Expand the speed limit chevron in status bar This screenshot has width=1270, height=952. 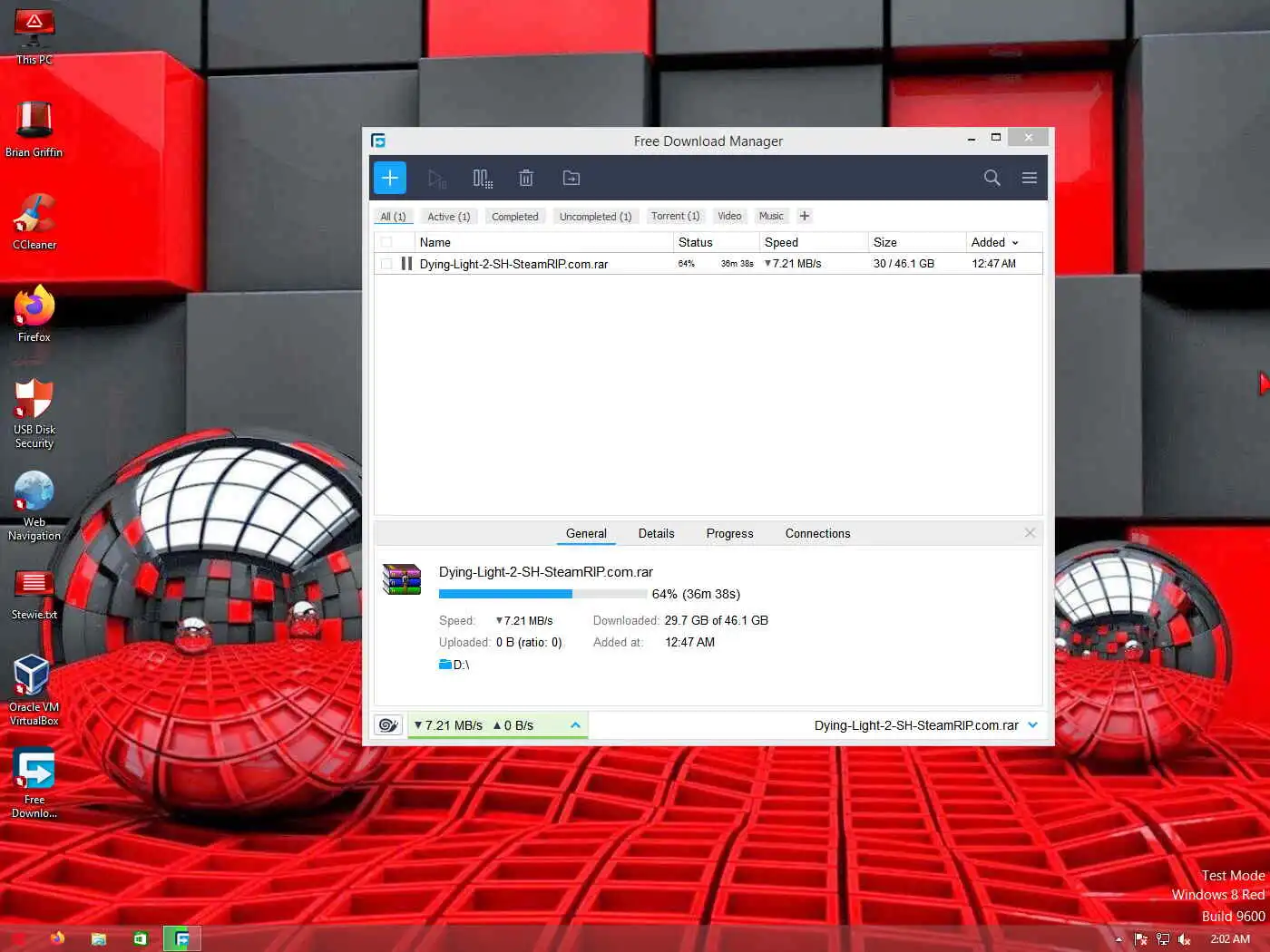coord(575,725)
